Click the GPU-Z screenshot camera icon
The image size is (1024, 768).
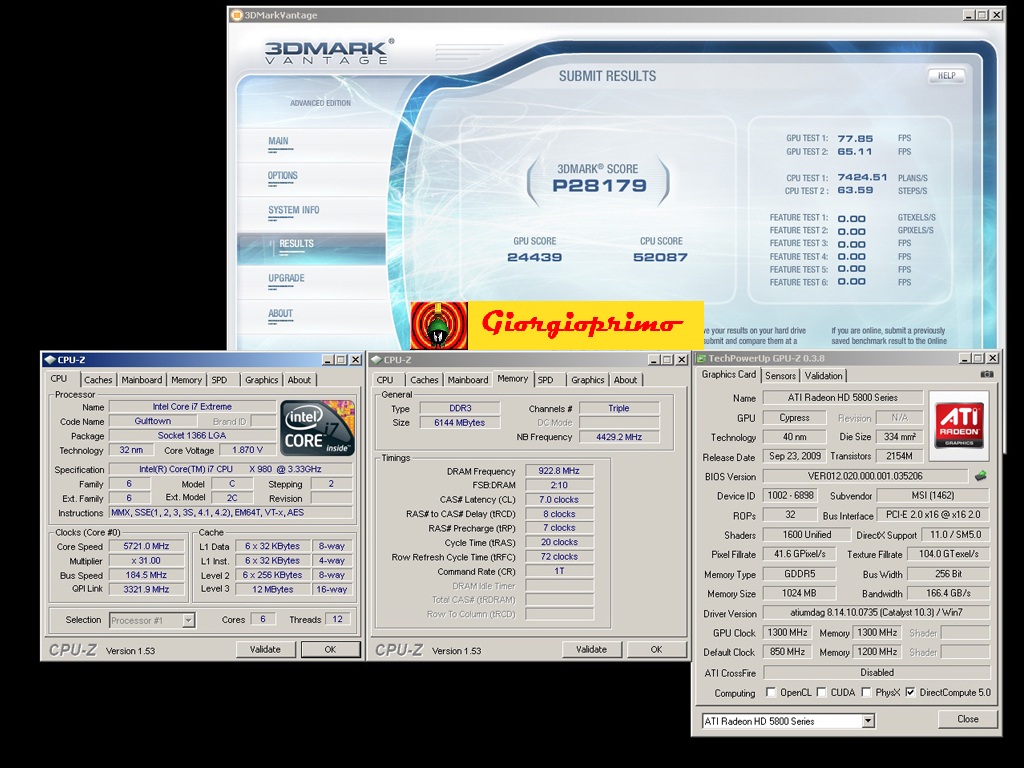[987, 375]
